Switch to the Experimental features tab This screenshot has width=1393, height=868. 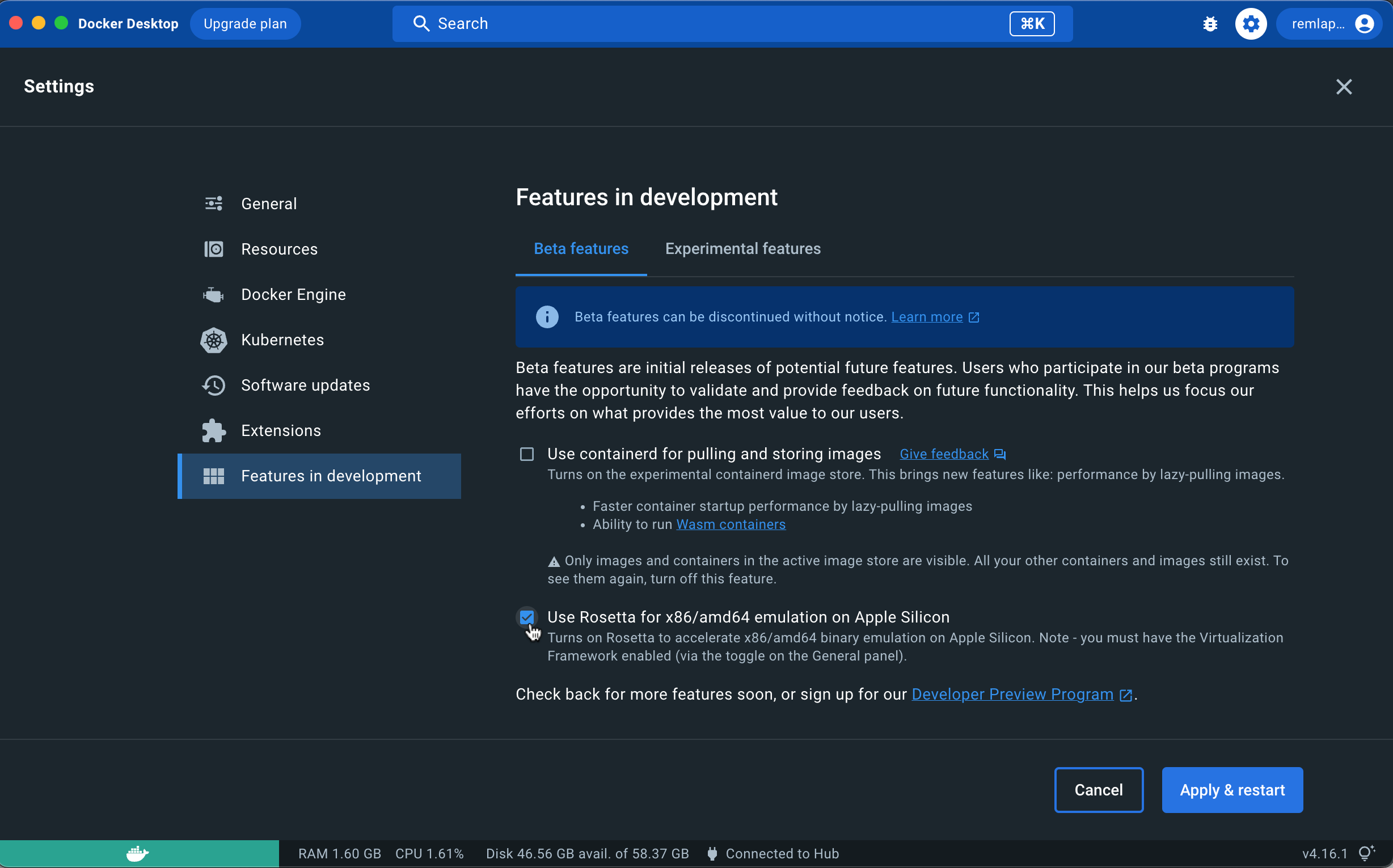coord(742,248)
